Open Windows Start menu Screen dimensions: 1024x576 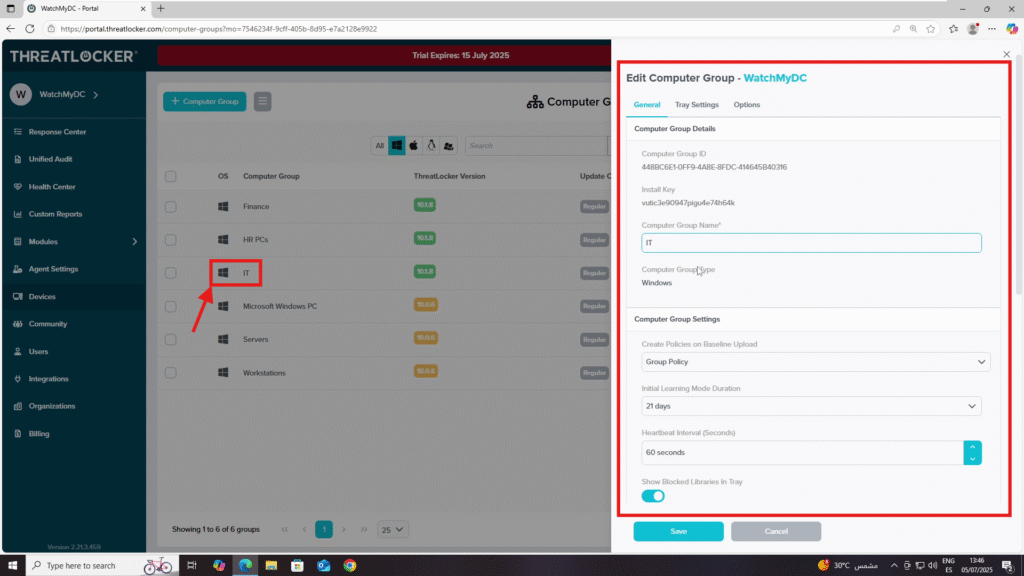click(x=12, y=566)
